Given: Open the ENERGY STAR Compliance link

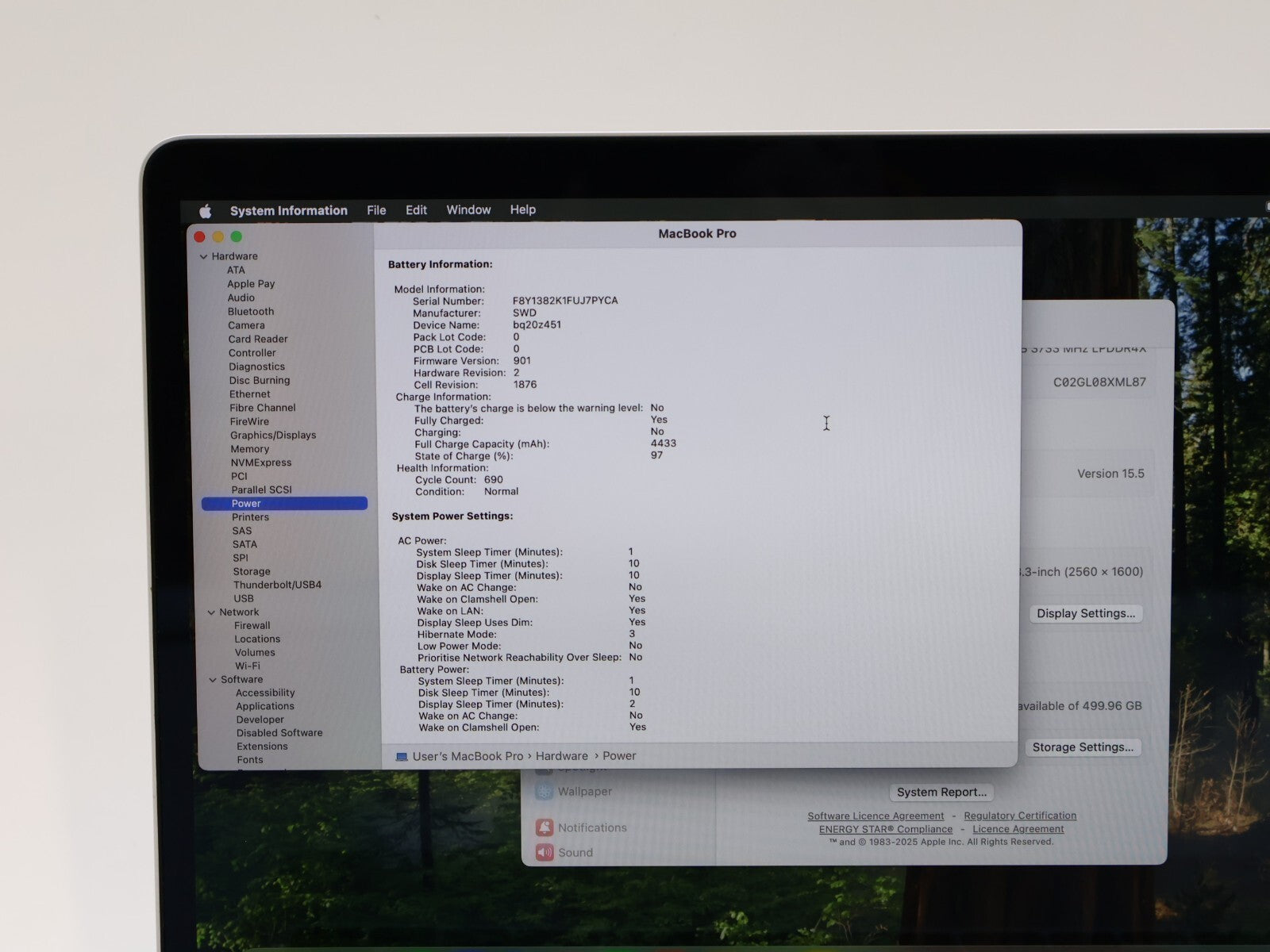Looking at the screenshot, I should tap(886, 829).
